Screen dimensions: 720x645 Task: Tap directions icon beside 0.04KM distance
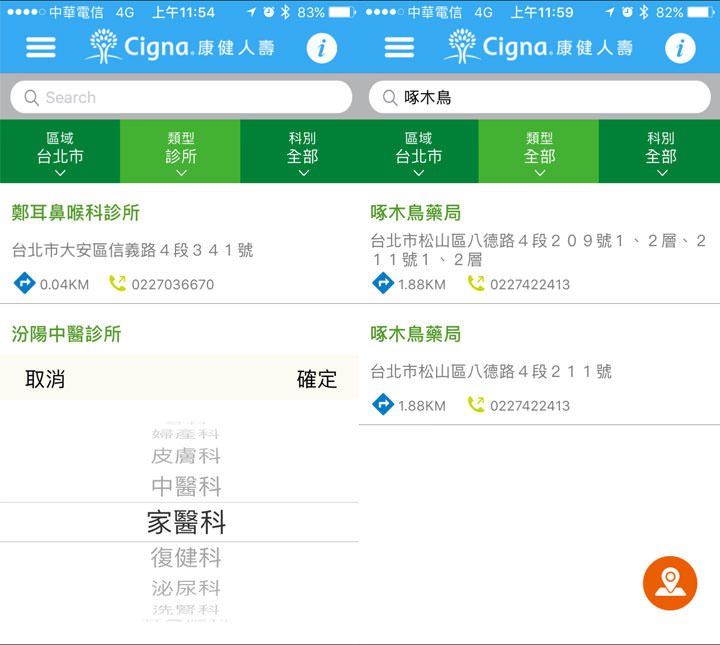point(24,284)
